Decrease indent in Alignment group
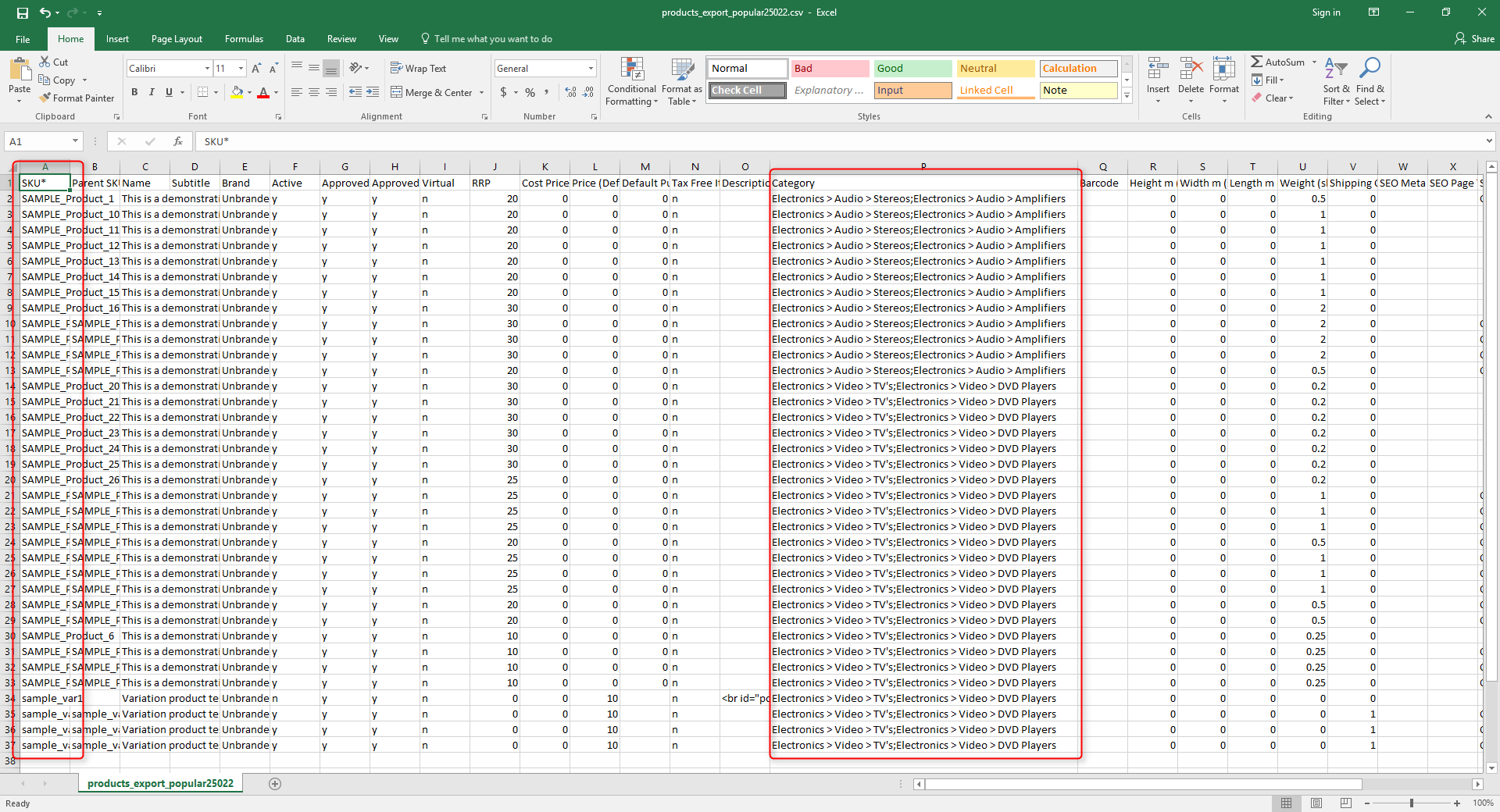This screenshot has height=812, width=1500. 355,92
